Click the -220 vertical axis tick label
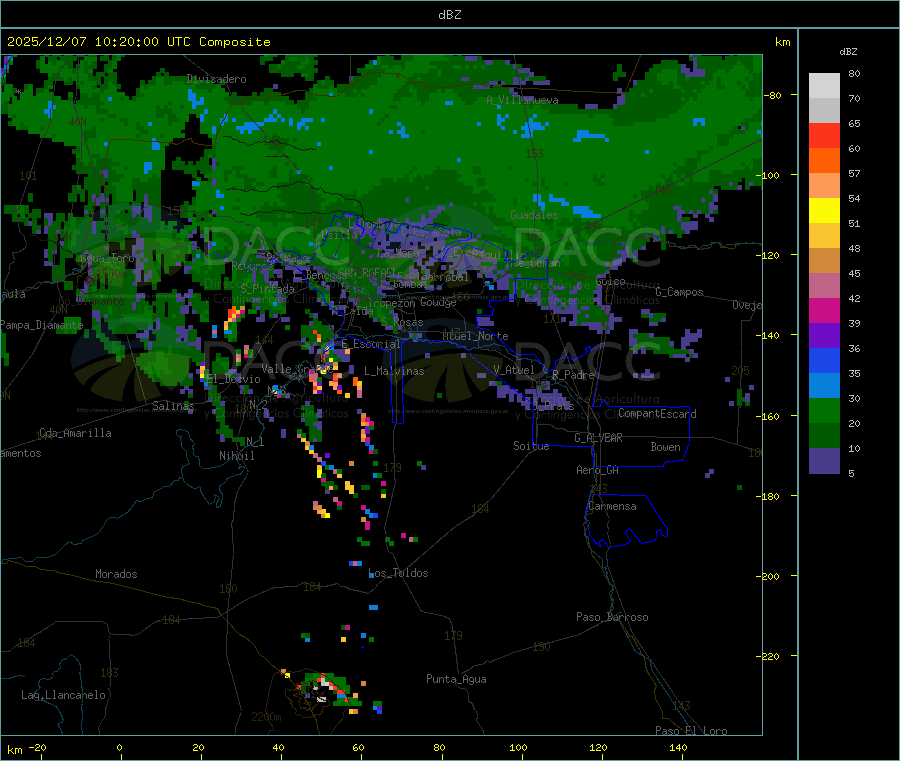This screenshot has height=761, width=900. 769,657
